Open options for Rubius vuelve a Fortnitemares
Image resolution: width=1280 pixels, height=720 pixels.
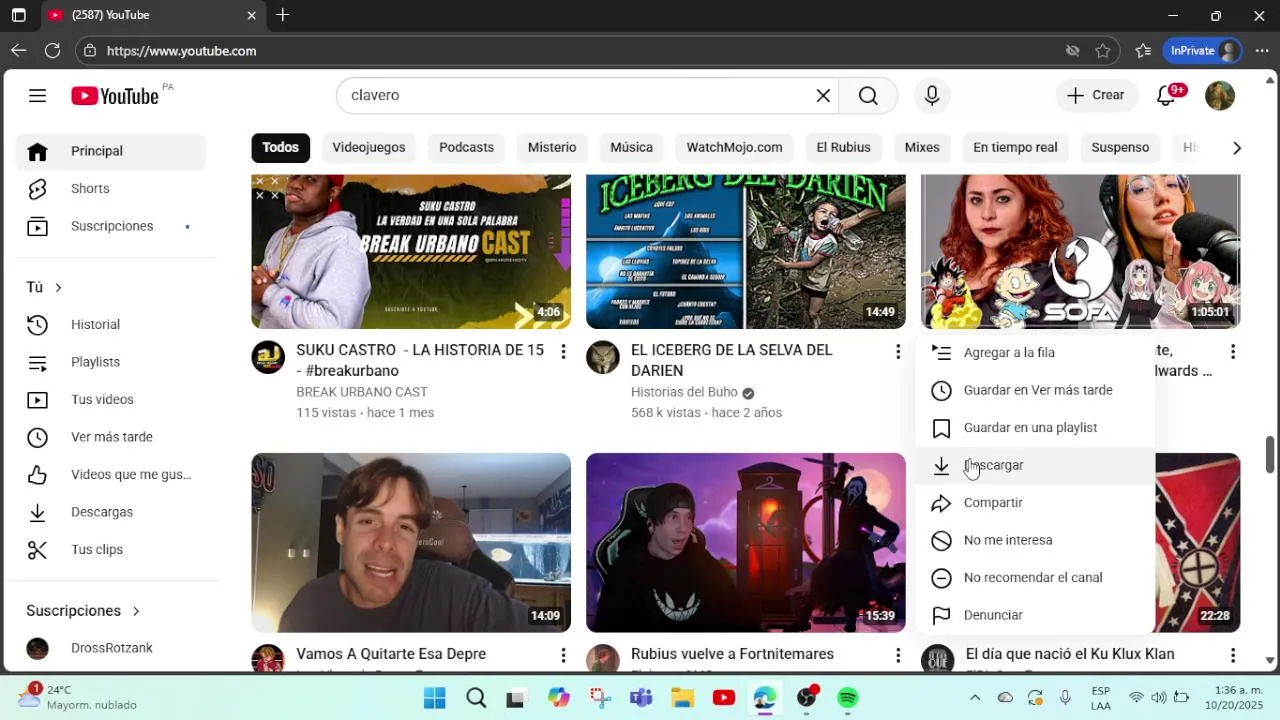(x=898, y=656)
